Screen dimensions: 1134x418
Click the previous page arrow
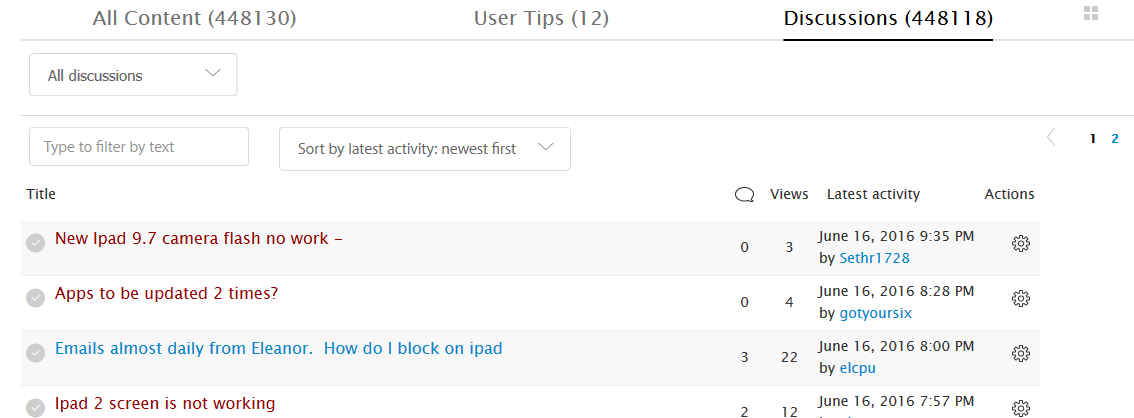[1051, 138]
